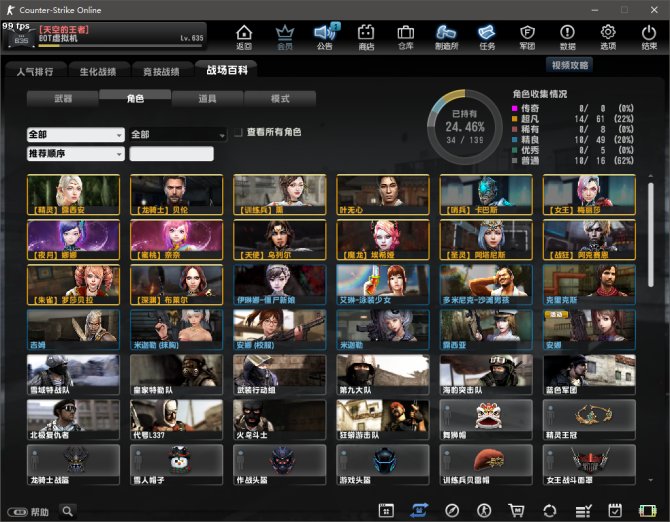The height and width of the screenshot is (522, 670).
Task: Select the 【精灵】露西安 character card
Action: 73,194
